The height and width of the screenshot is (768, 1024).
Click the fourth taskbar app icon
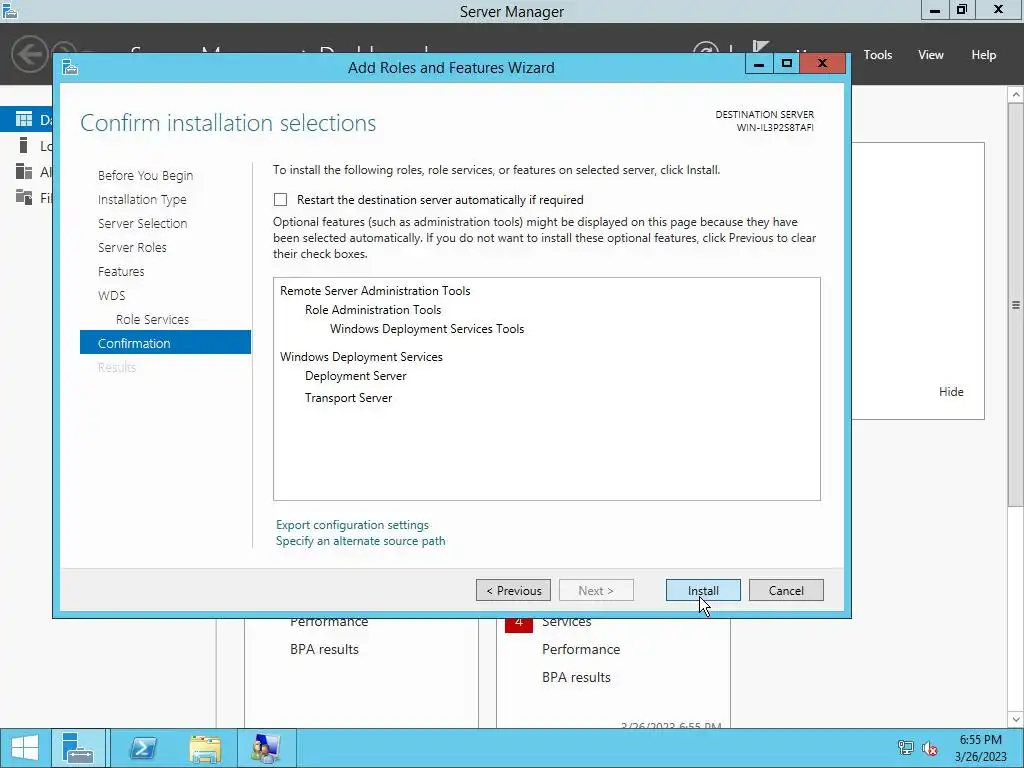(x=265, y=748)
